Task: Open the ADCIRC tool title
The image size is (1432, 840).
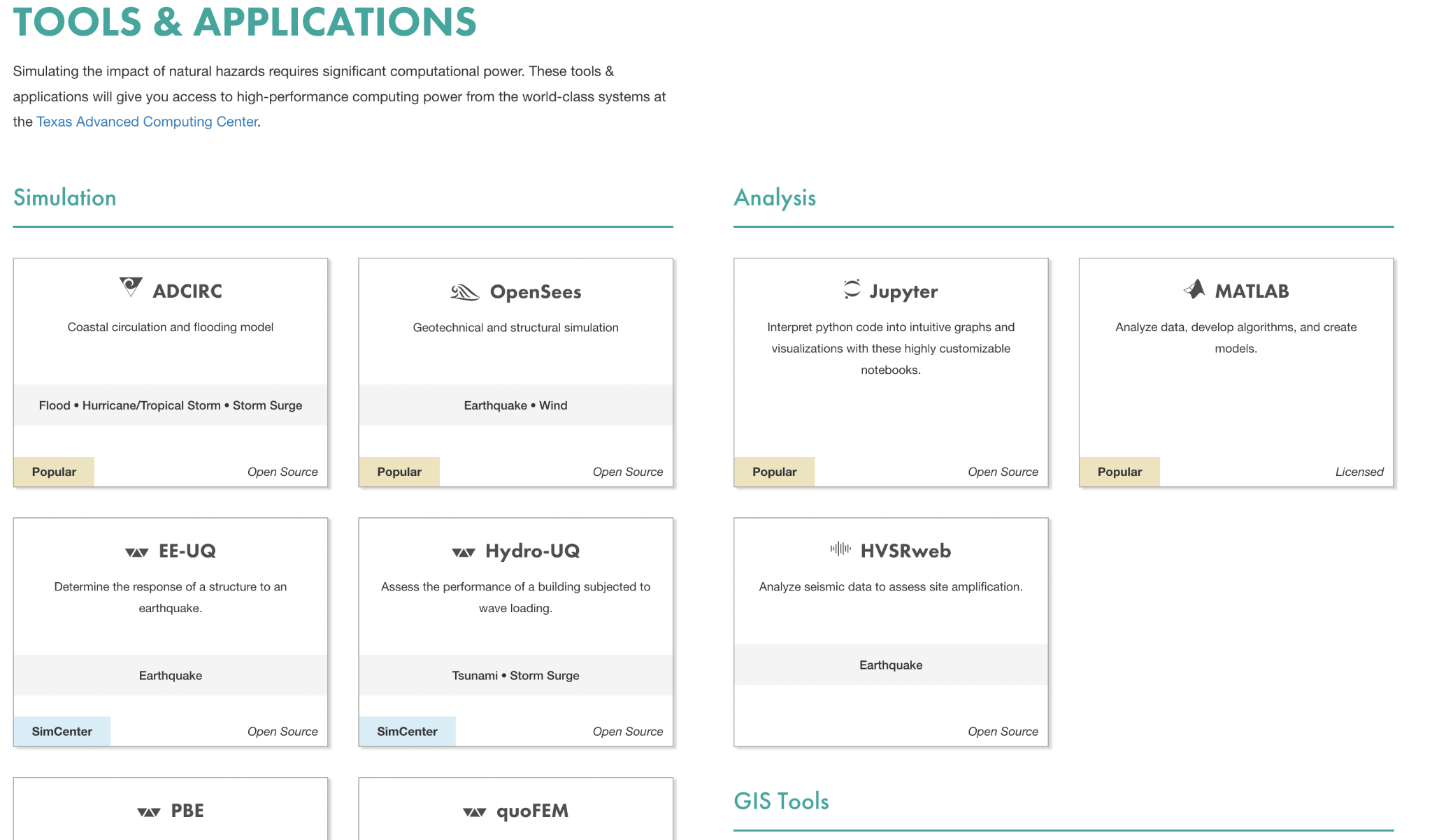Action: [187, 291]
